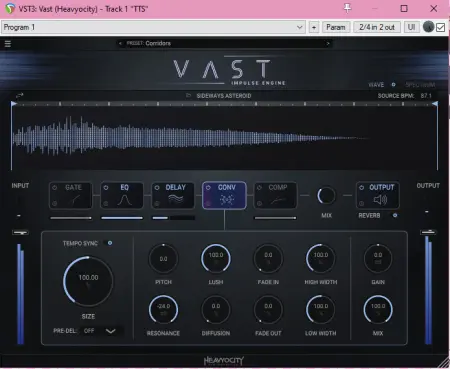Toggle CONV module power icon
The width and height of the screenshot is (450, 369).
coord(208,188)
